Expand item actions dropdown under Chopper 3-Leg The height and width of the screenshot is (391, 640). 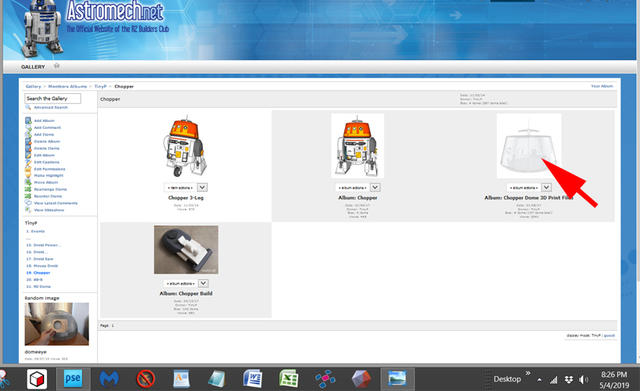pyautogui.click(x=202, y=187)
